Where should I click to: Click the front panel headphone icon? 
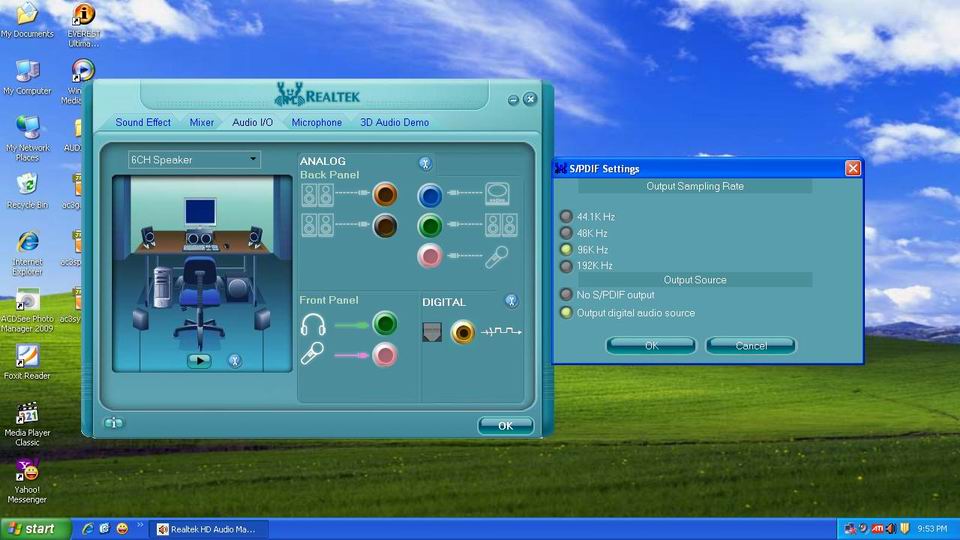click(313, 324)
